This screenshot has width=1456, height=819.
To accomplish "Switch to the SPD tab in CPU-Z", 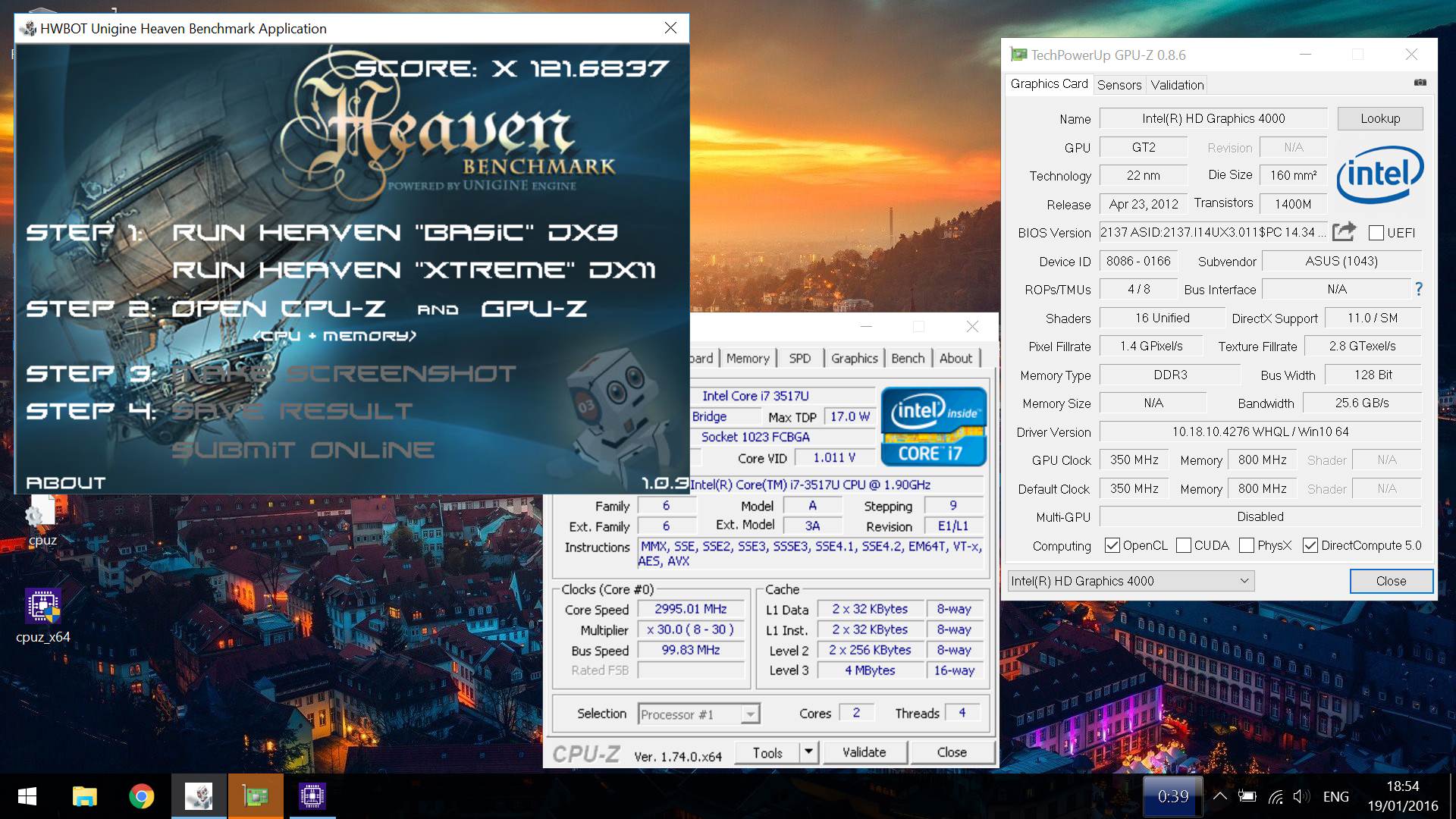I will 800,358.
